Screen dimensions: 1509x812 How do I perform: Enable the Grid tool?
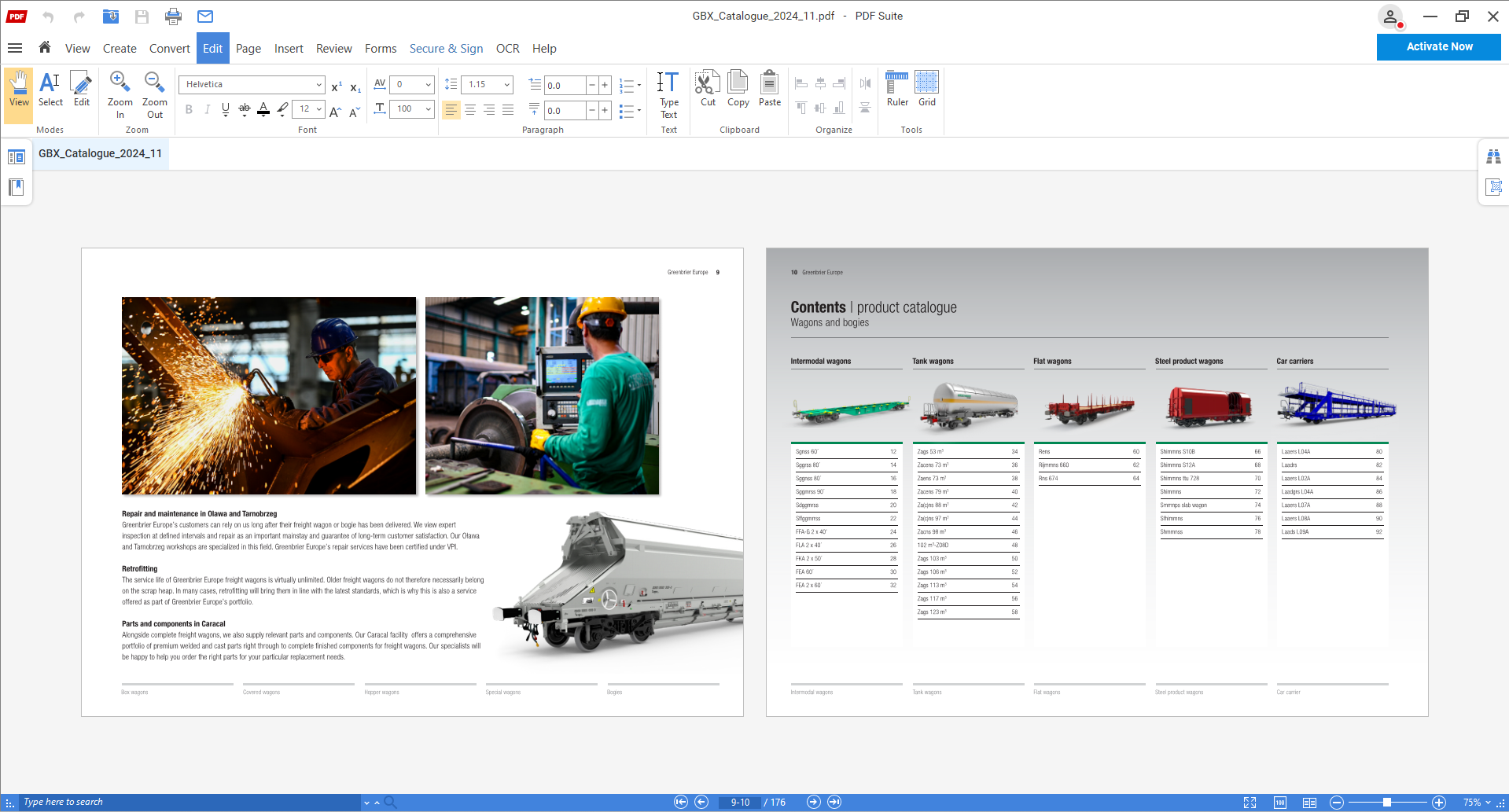(927, 88)
